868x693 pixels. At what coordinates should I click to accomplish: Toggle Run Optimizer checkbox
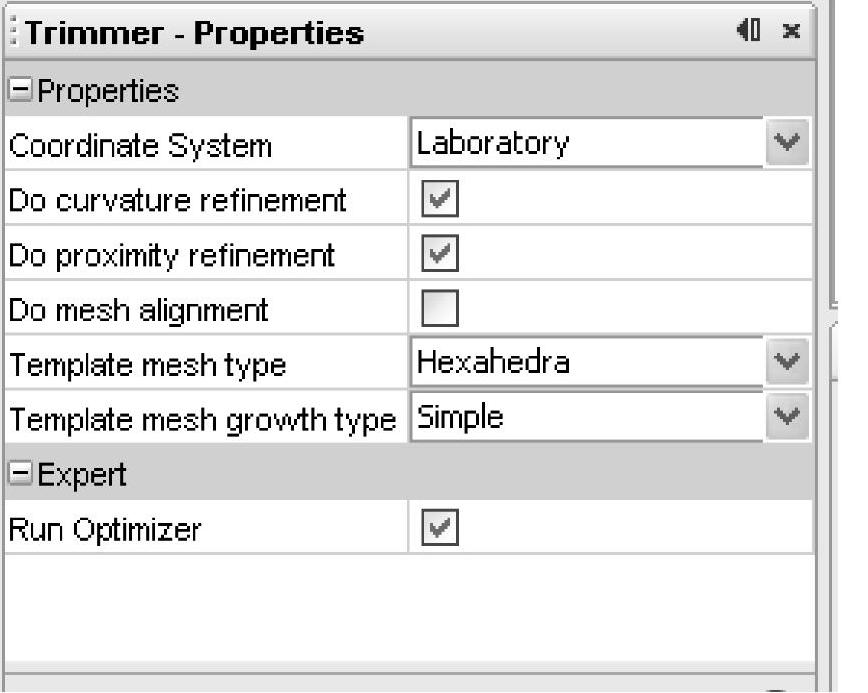tap(440, 527)
